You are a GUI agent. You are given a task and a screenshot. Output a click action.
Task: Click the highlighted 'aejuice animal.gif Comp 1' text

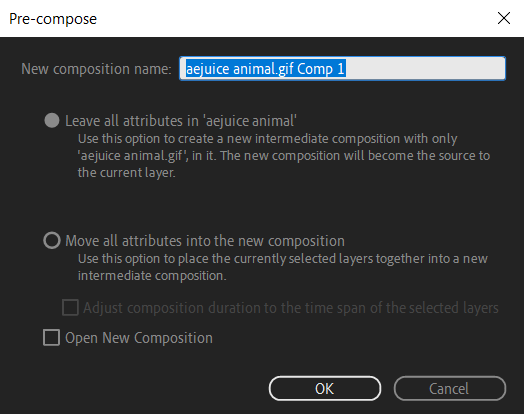(265, 69)
